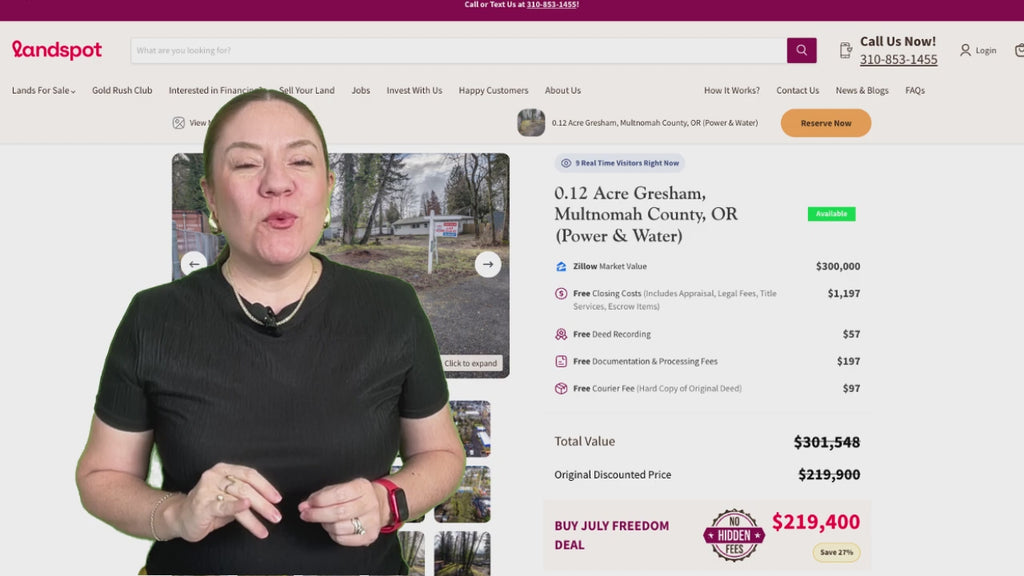Go to previous photo with left arrow
Viewport: 1024px width, 576px height.
click(x=194, y=264)
